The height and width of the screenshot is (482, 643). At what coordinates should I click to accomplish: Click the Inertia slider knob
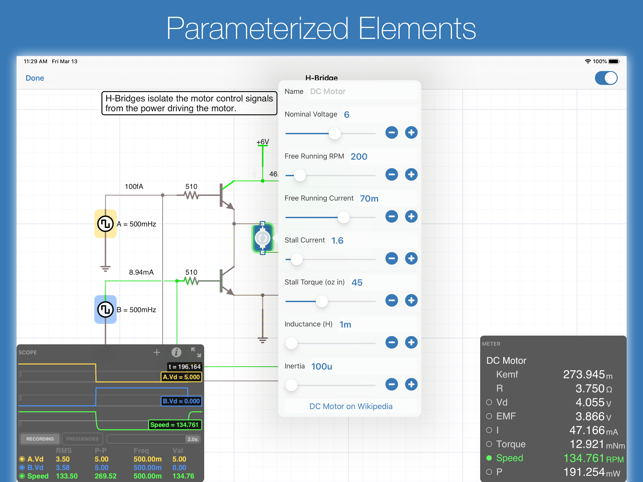(291, 385)
